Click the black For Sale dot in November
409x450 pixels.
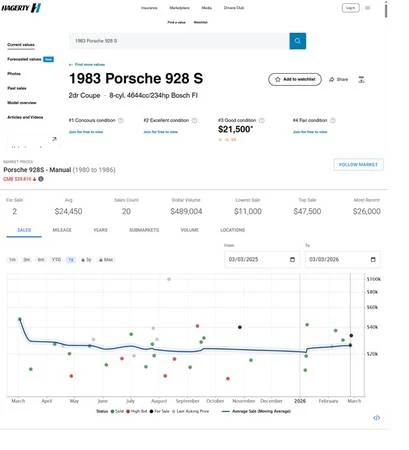click(240, 327)
